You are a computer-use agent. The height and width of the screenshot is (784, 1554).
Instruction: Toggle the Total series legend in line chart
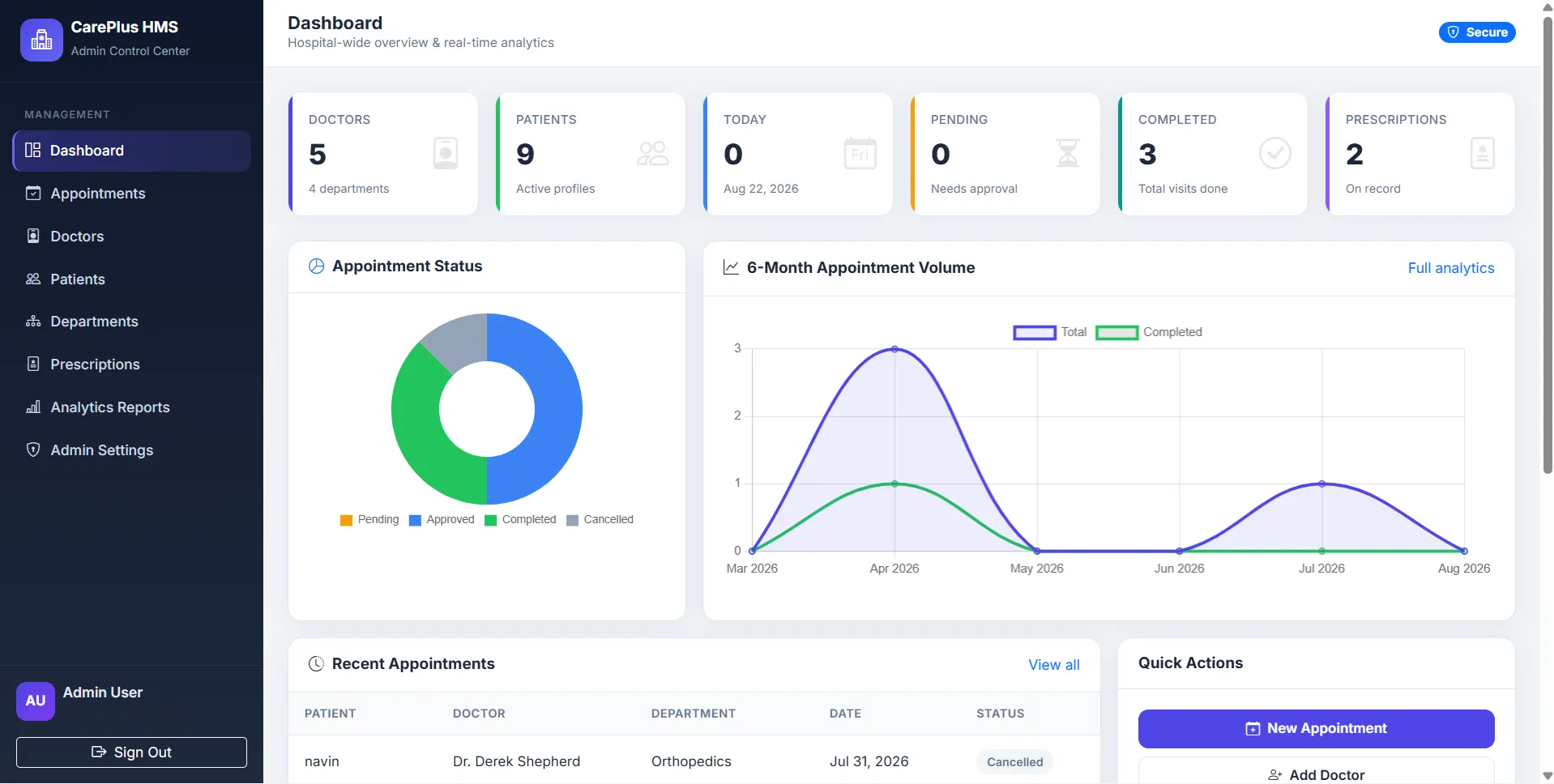pyautogui.click(x=1050, y=332)
